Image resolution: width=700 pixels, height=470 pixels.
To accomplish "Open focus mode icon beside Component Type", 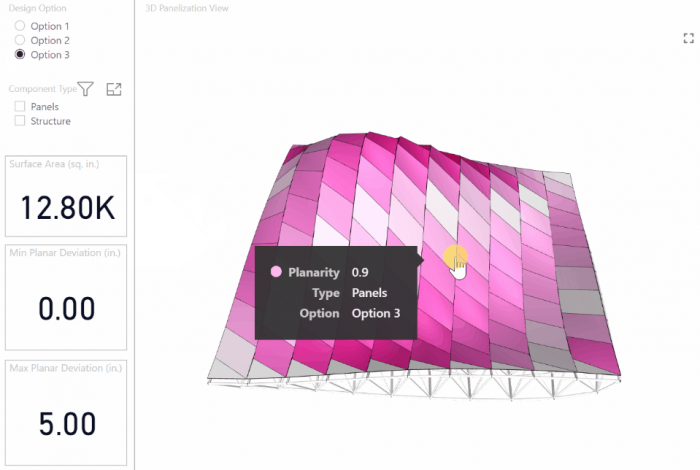I will pos(114,89).
